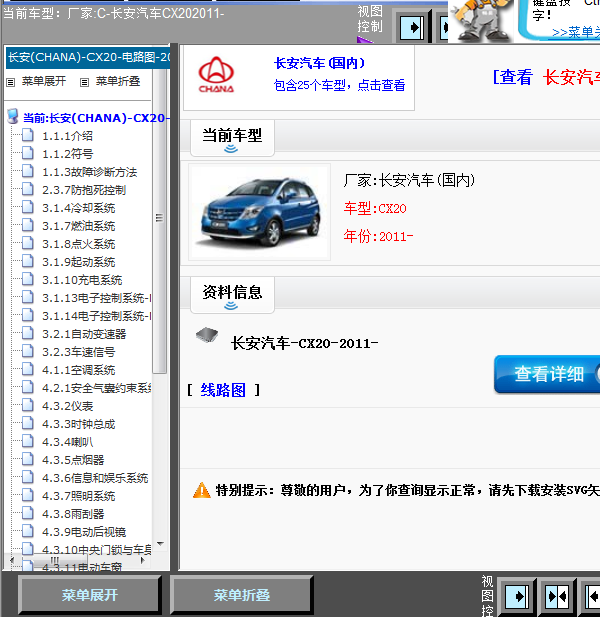The image size is (600, 617).
Task: Open 4.3.7照明系统 item
Action: [78, 496]
